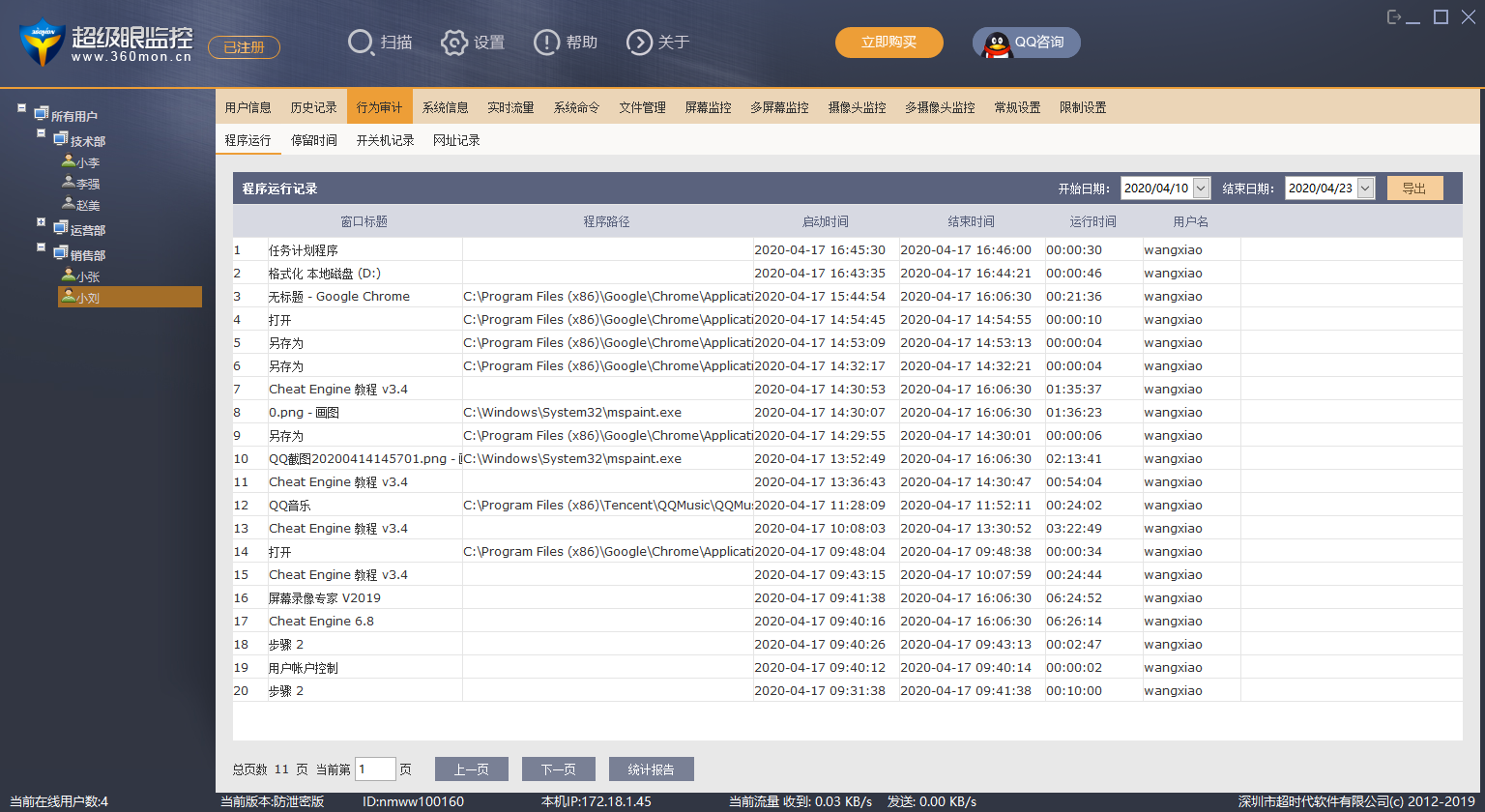Viewport: 1485px width, 812px height.
Task: Click the 扫描 scan magnifier icon
Action: (361, 43)
